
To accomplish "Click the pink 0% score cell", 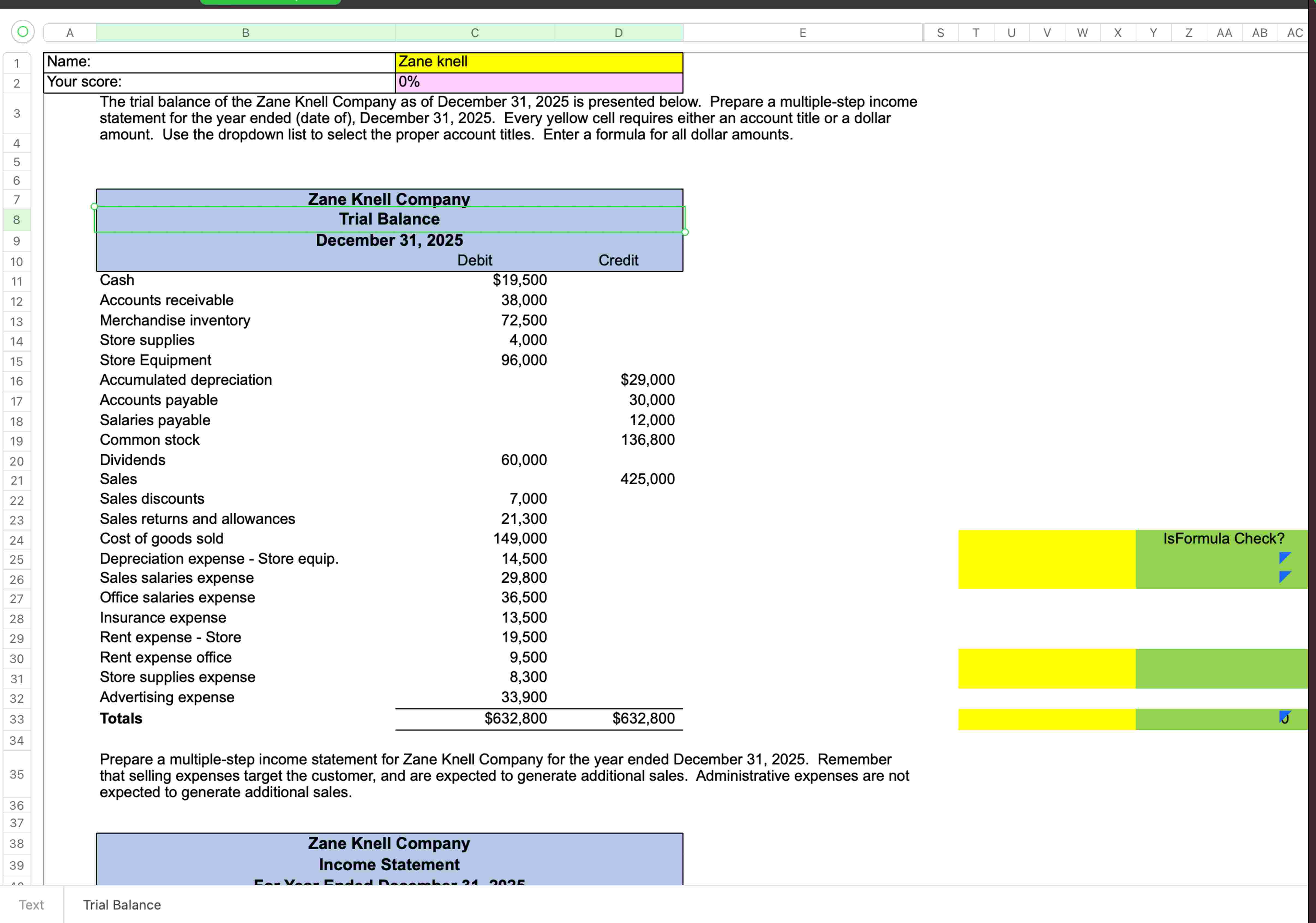I will tap(539, 82).
